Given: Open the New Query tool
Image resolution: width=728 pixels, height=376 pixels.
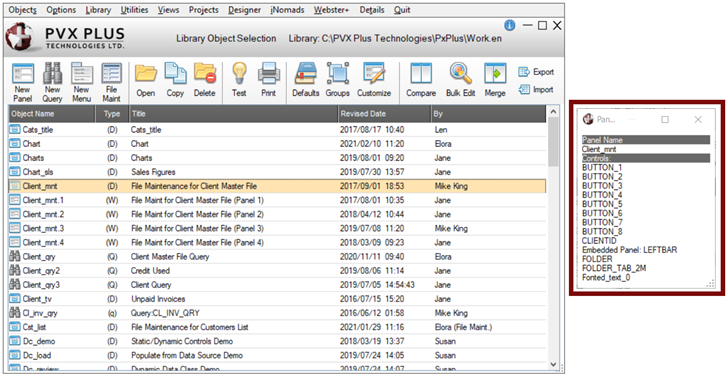Looking at the screenshot, I should point(52,83).
